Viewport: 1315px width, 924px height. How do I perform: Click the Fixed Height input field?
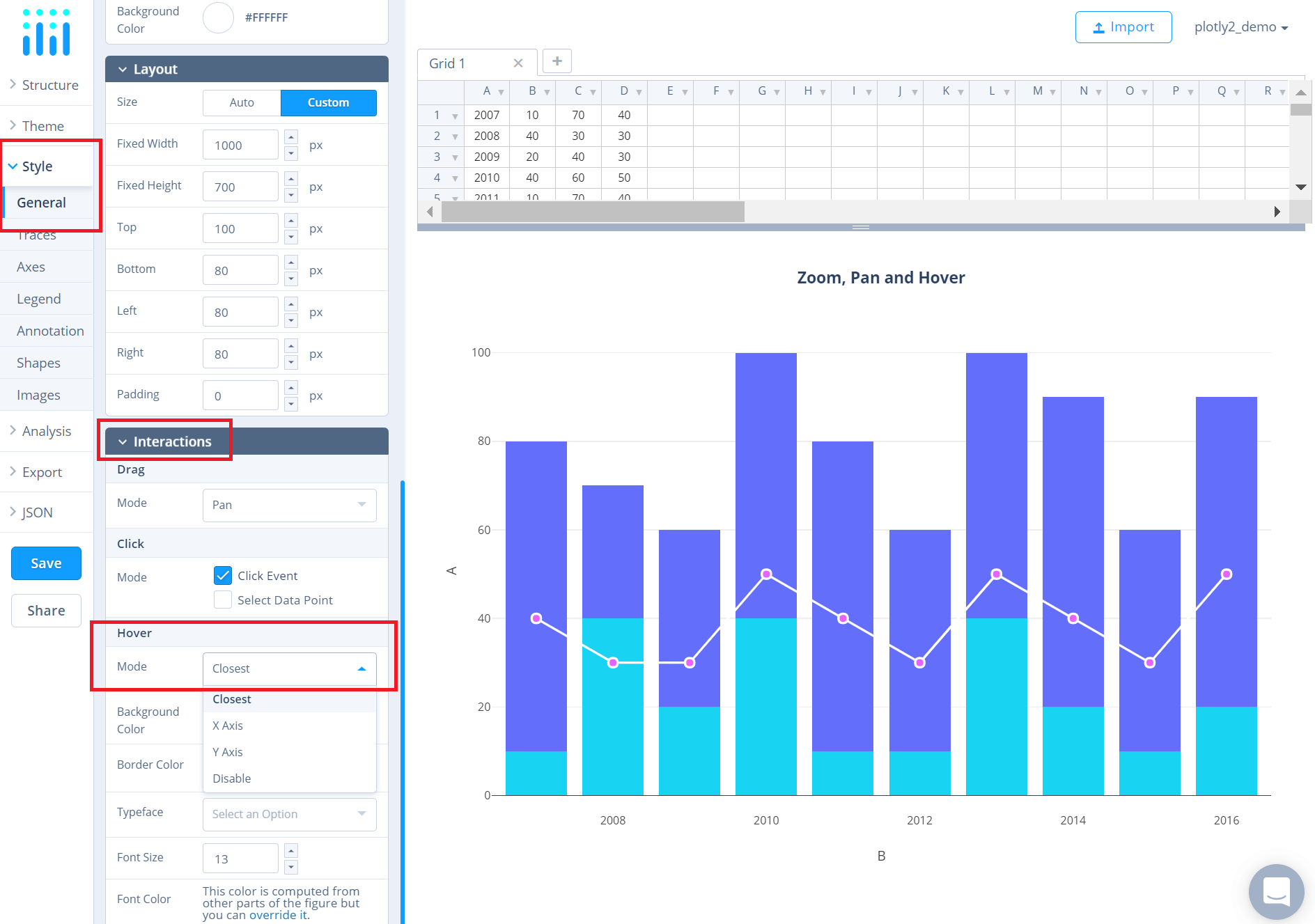[x=240, y=187]
